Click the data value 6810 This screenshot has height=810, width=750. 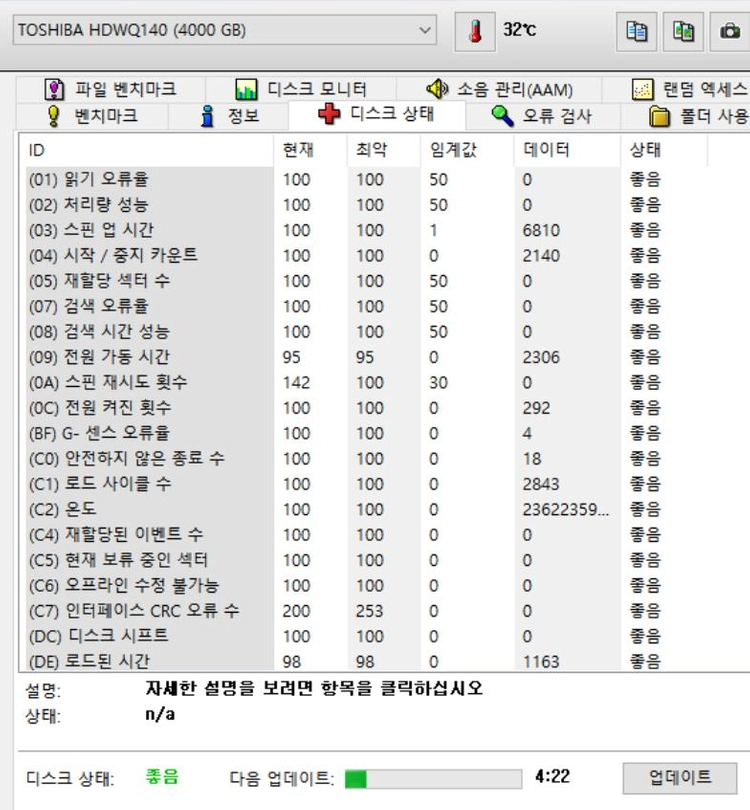541,230
